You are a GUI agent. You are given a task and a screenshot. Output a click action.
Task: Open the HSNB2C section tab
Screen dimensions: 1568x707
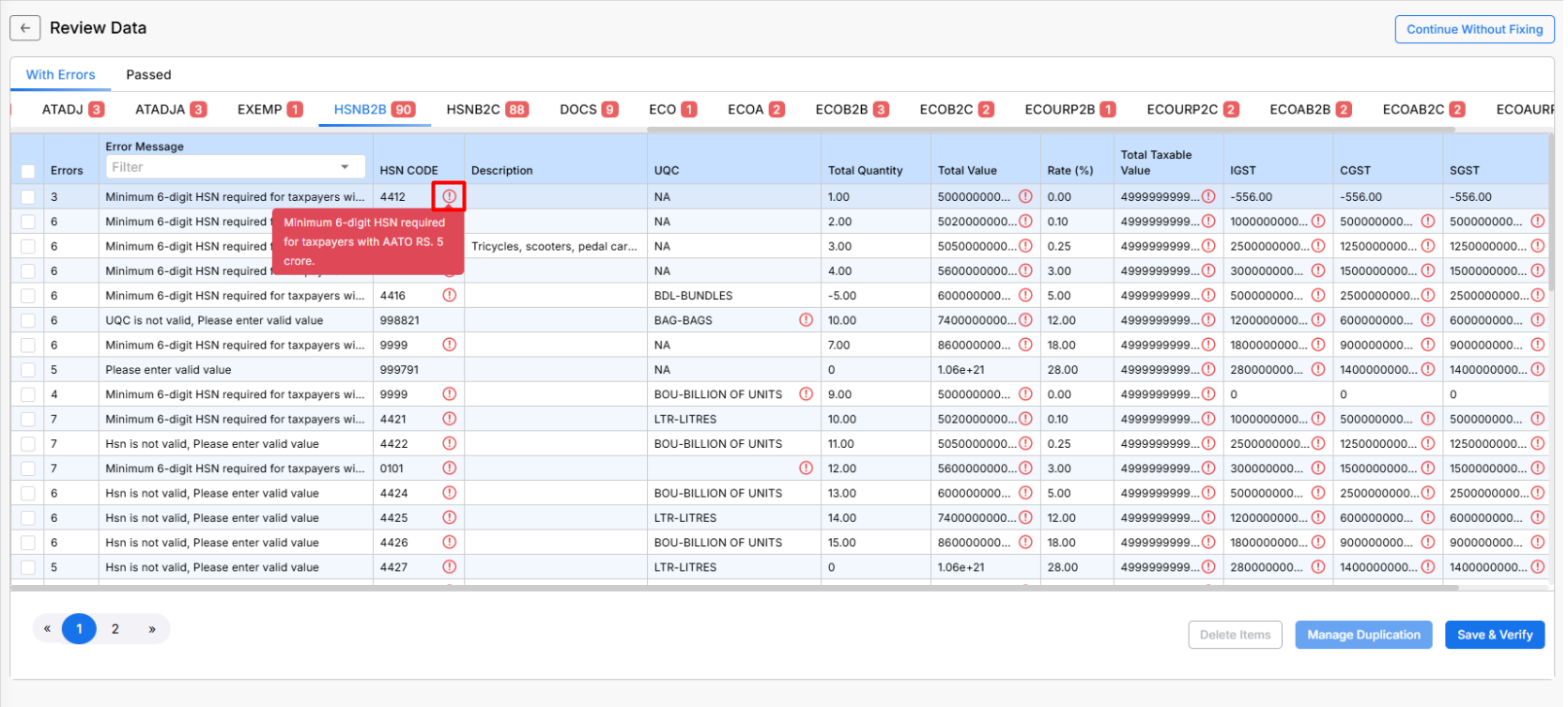click(x=486, y=110)
